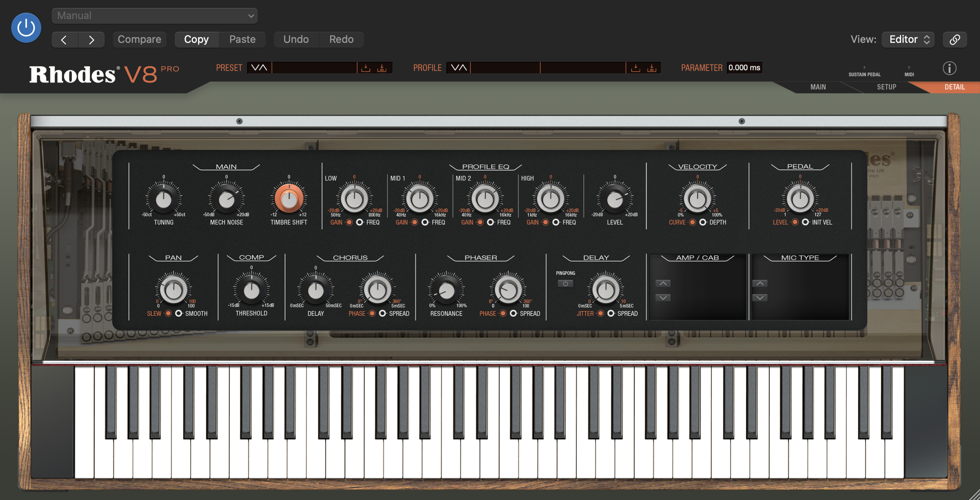The image size is (980, 500).
Task: Click the Paste button
Action: 242,39
